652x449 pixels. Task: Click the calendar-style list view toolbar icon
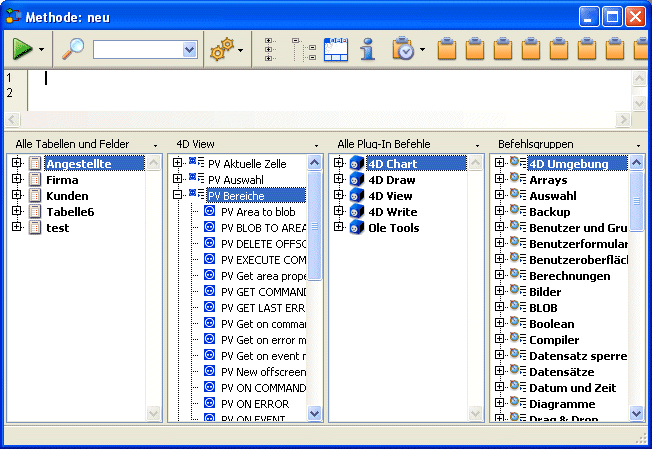click(x=336, y=49)
